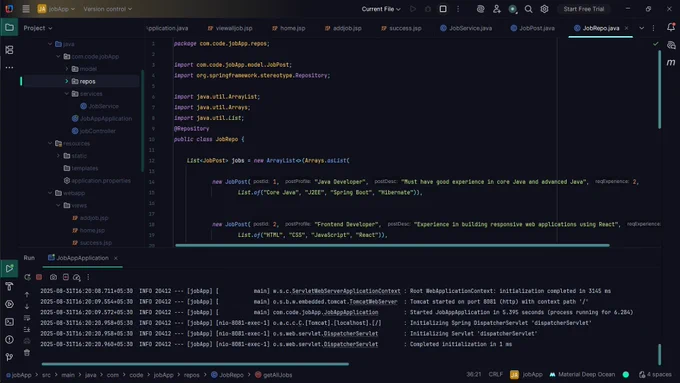Open the Problems tool window
The image size is (680, 383).
tap(9, 340)
